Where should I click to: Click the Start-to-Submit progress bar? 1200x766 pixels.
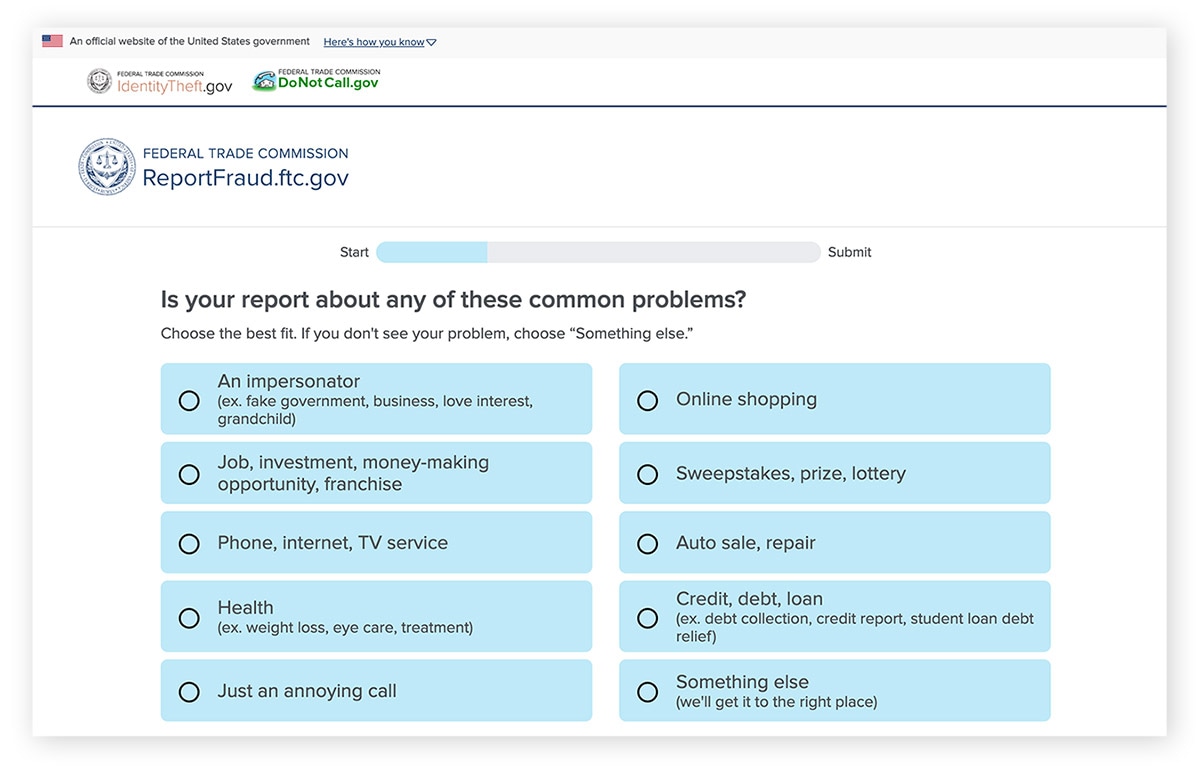pos(598,252)
